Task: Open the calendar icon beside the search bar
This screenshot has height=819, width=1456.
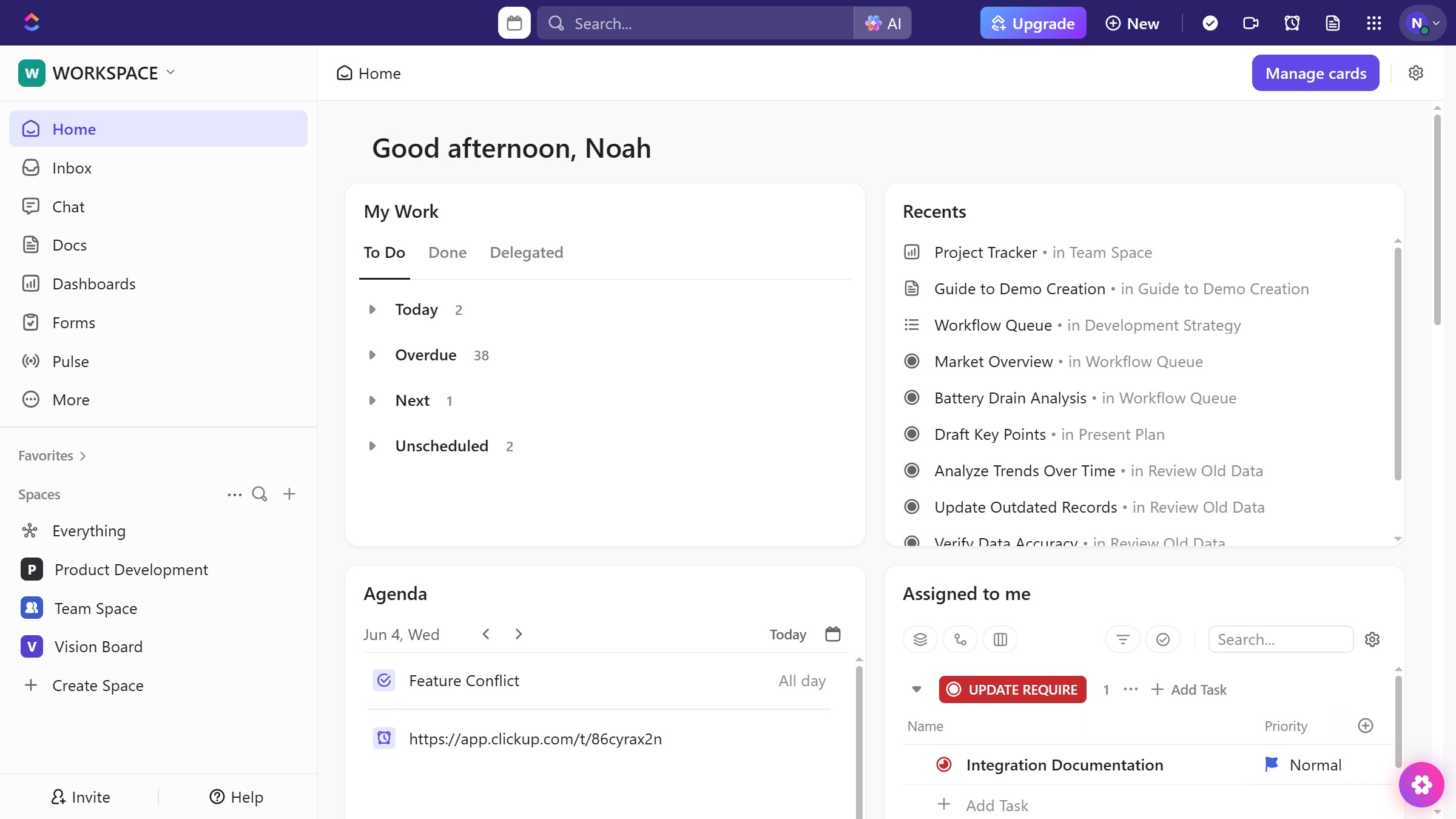Action: point(514,23)
